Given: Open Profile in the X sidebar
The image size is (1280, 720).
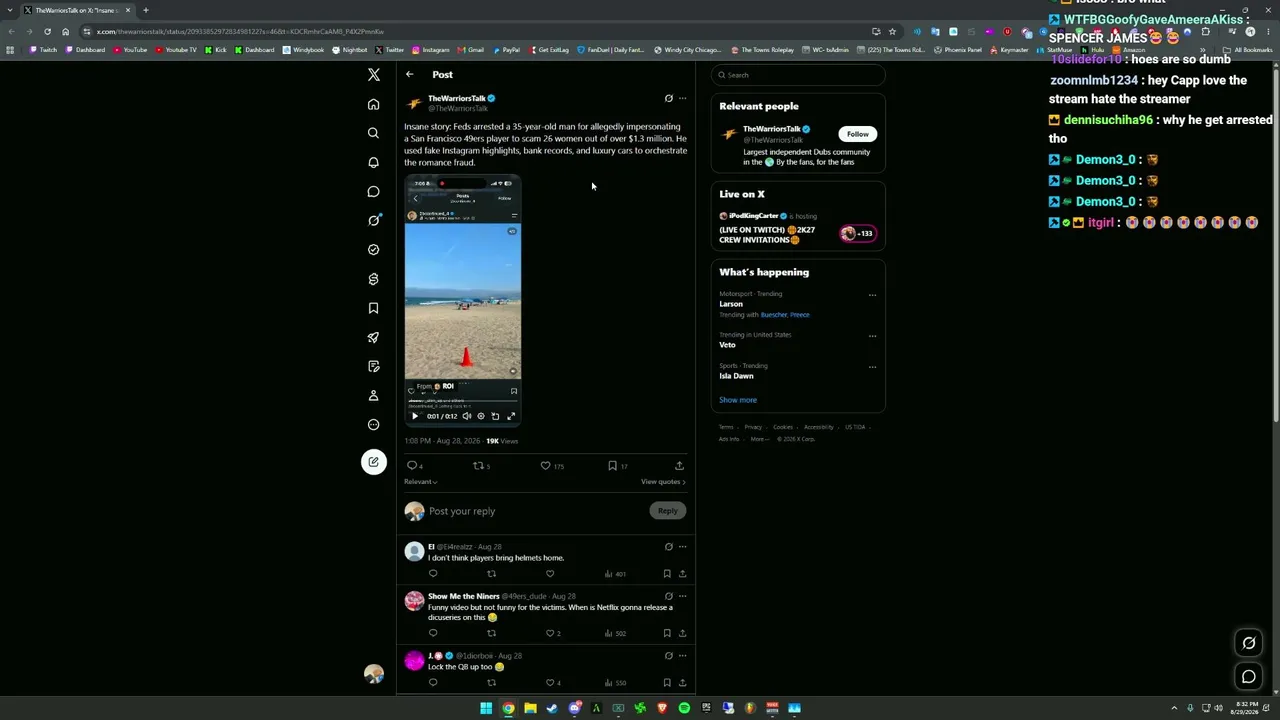Looking at the screenshot, I should [373, 396].
